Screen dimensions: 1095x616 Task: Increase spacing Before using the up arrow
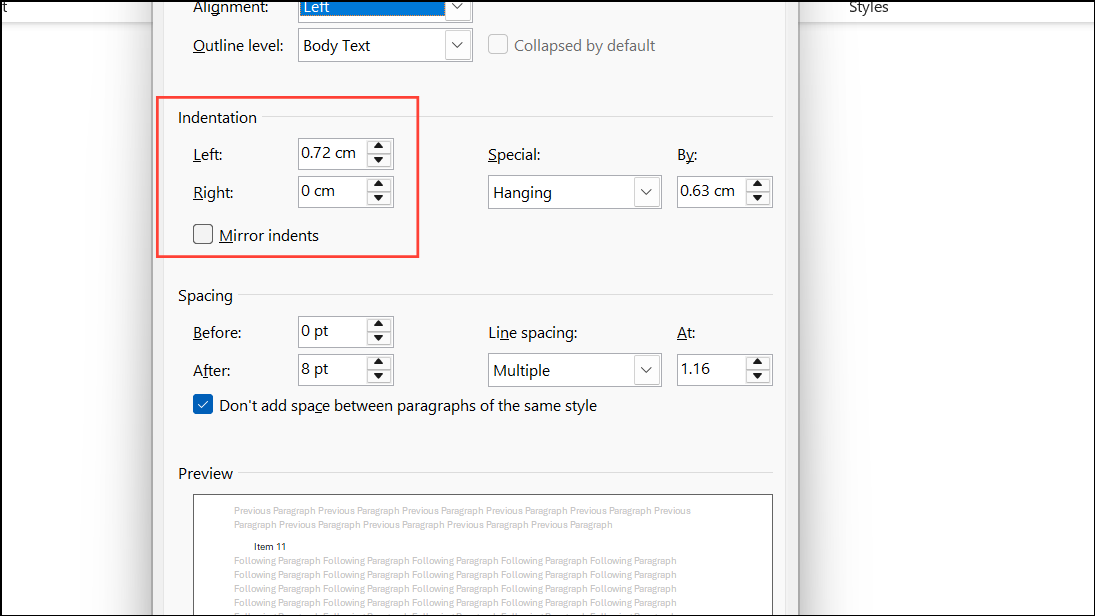click(x=379, y=325)
